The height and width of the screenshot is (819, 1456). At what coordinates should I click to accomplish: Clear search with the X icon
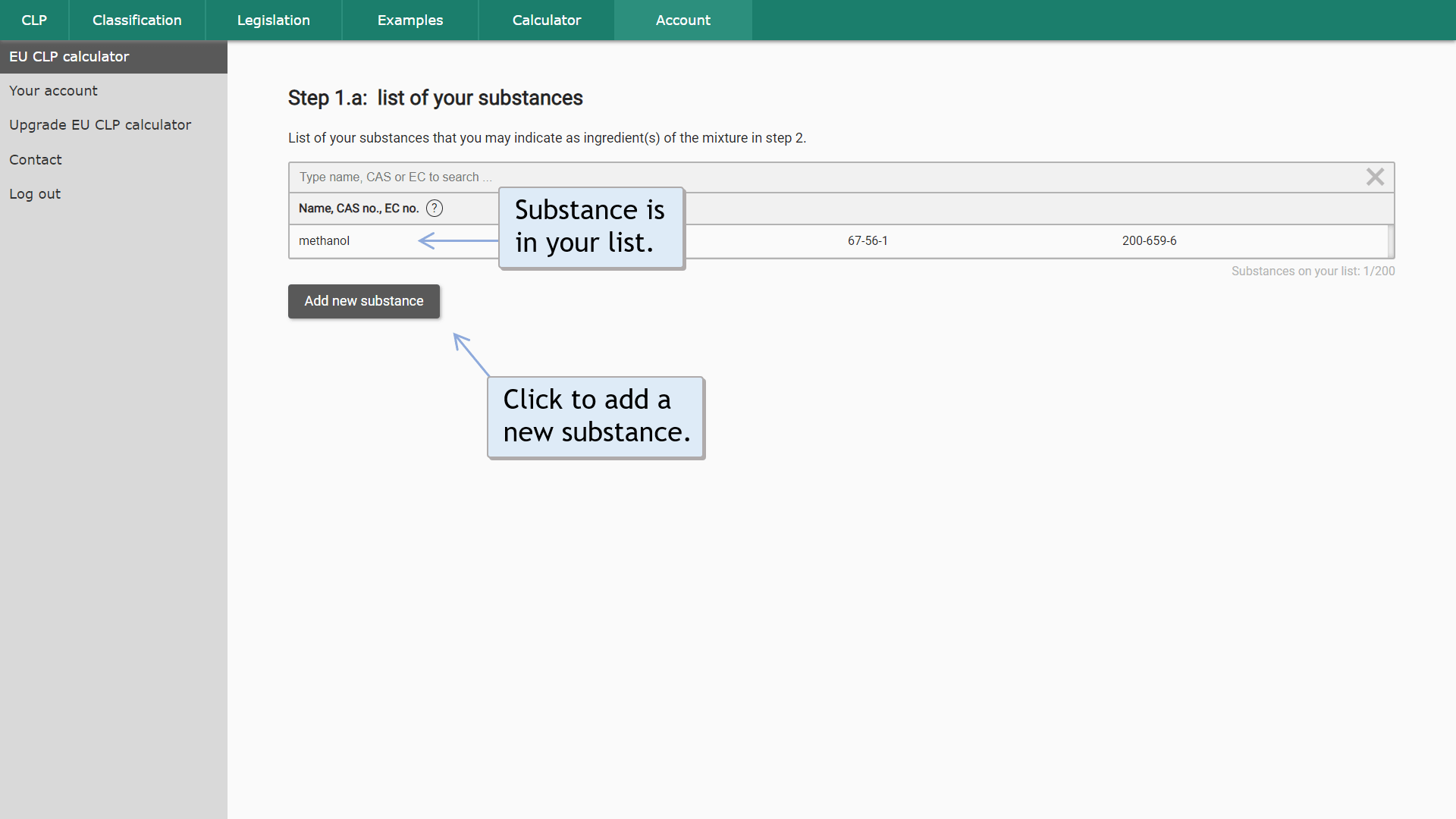tap(1375, 177)
